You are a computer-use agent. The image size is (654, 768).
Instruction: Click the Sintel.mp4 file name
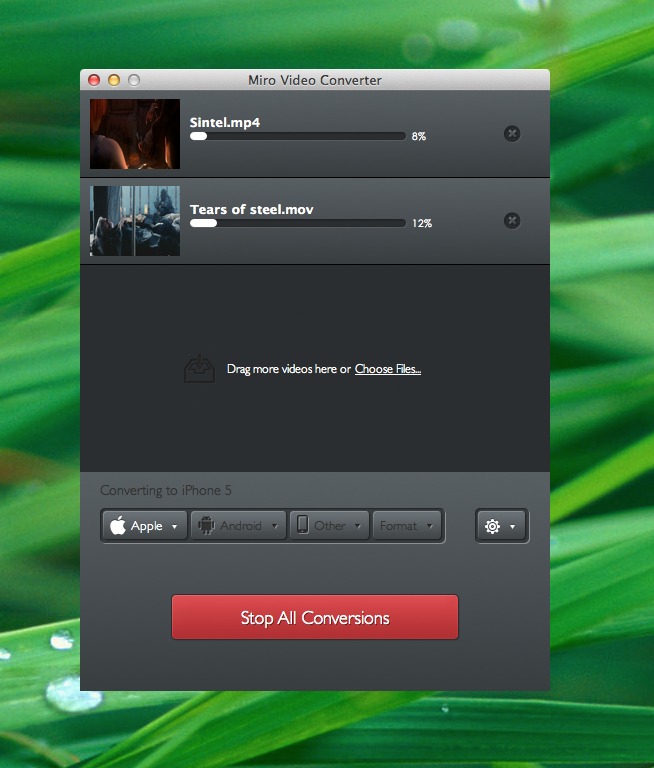click(x=225, y=122)
